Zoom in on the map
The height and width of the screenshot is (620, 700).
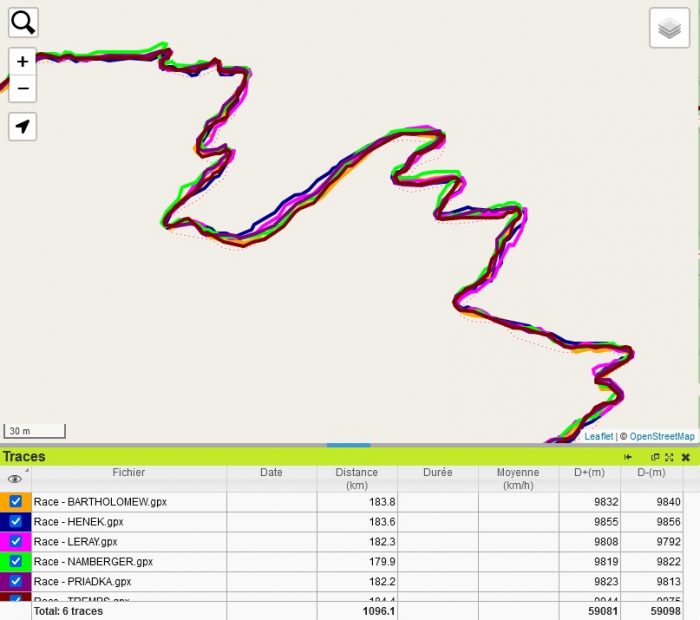coord(23,62)
